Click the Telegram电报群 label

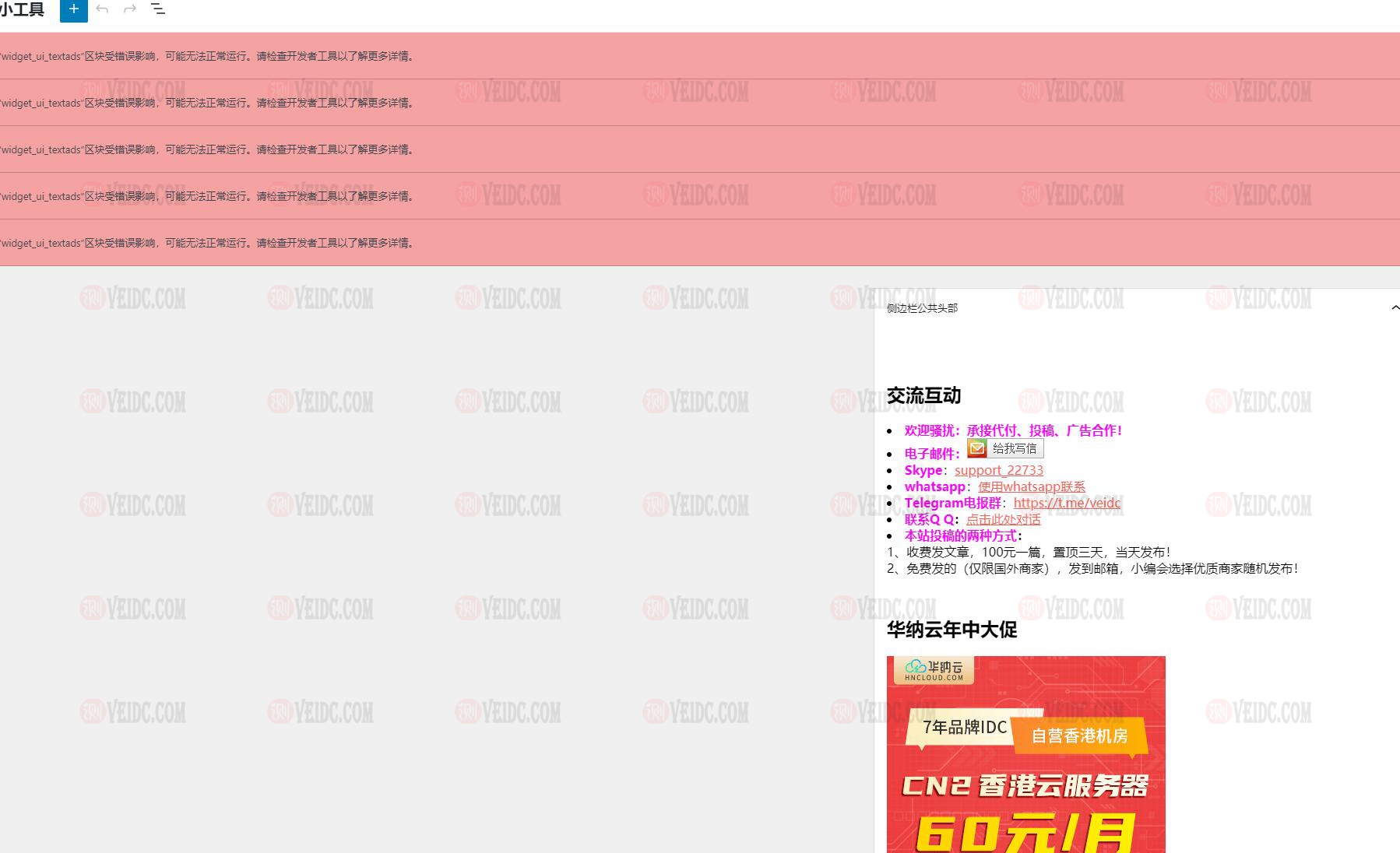(x=953, y=503)
